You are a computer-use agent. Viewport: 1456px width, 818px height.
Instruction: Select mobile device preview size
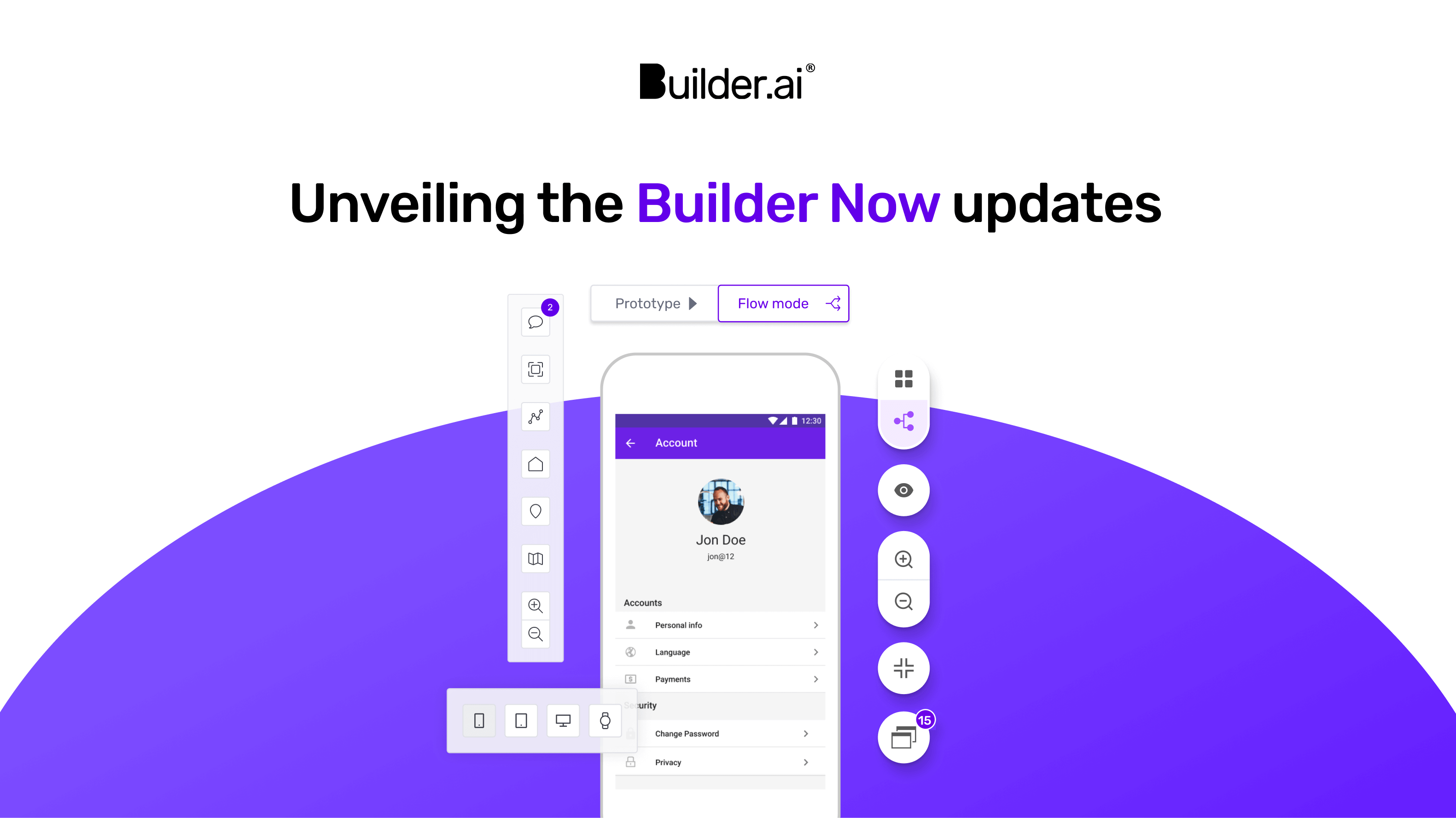pyautogui.click(x=478, y=720)
